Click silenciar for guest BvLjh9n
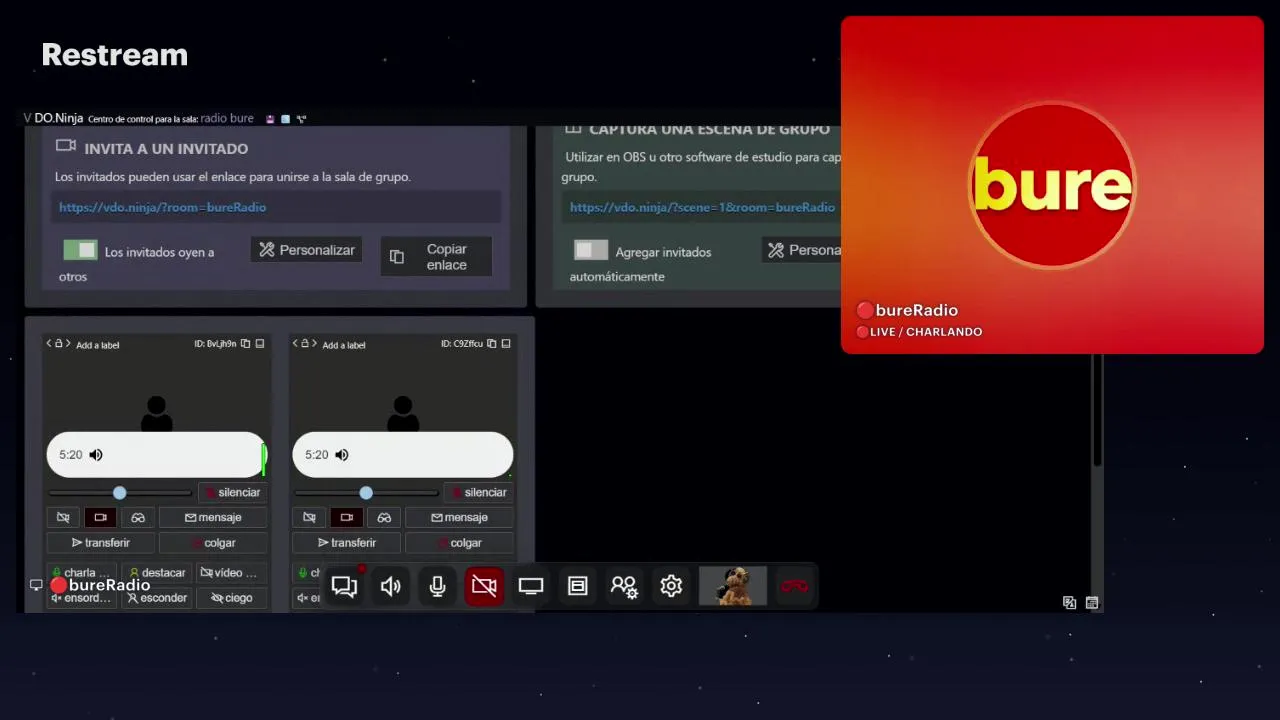The width and height of the screenshot is (1280, 720). 232,492
